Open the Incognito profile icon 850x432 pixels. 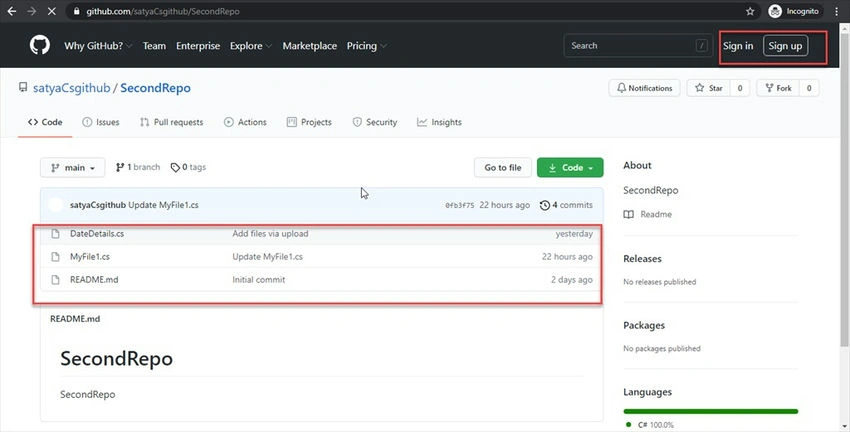pyautogui.click(x=775, y=11)
